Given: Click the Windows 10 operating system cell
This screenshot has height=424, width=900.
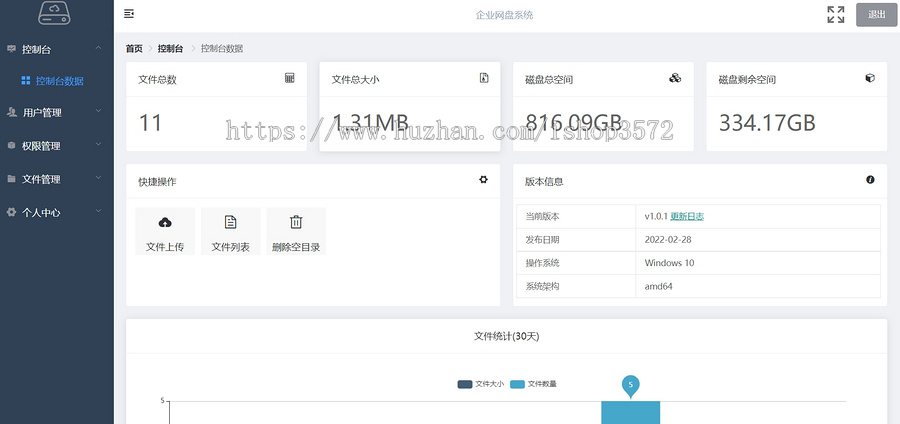Looking at the screenshot, I should coord(758,263).
